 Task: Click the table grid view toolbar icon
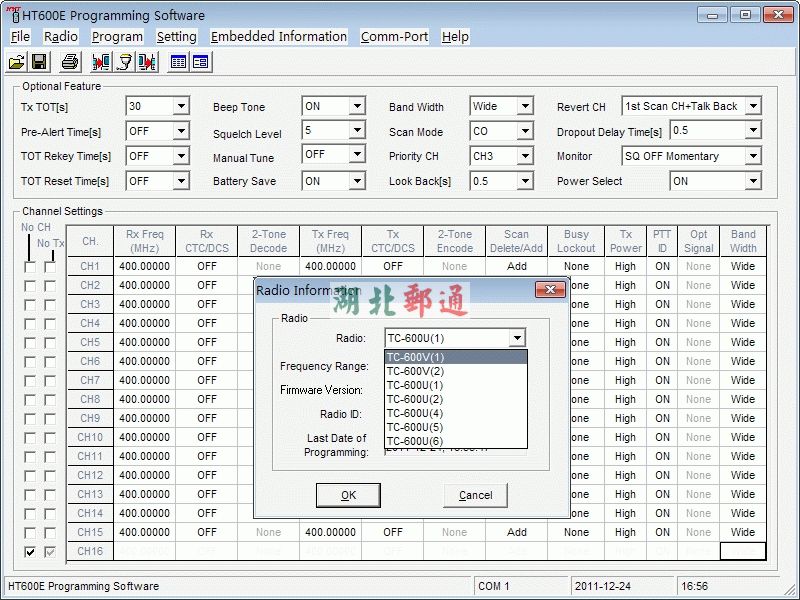pyautogui.click(x=178, y=62)
